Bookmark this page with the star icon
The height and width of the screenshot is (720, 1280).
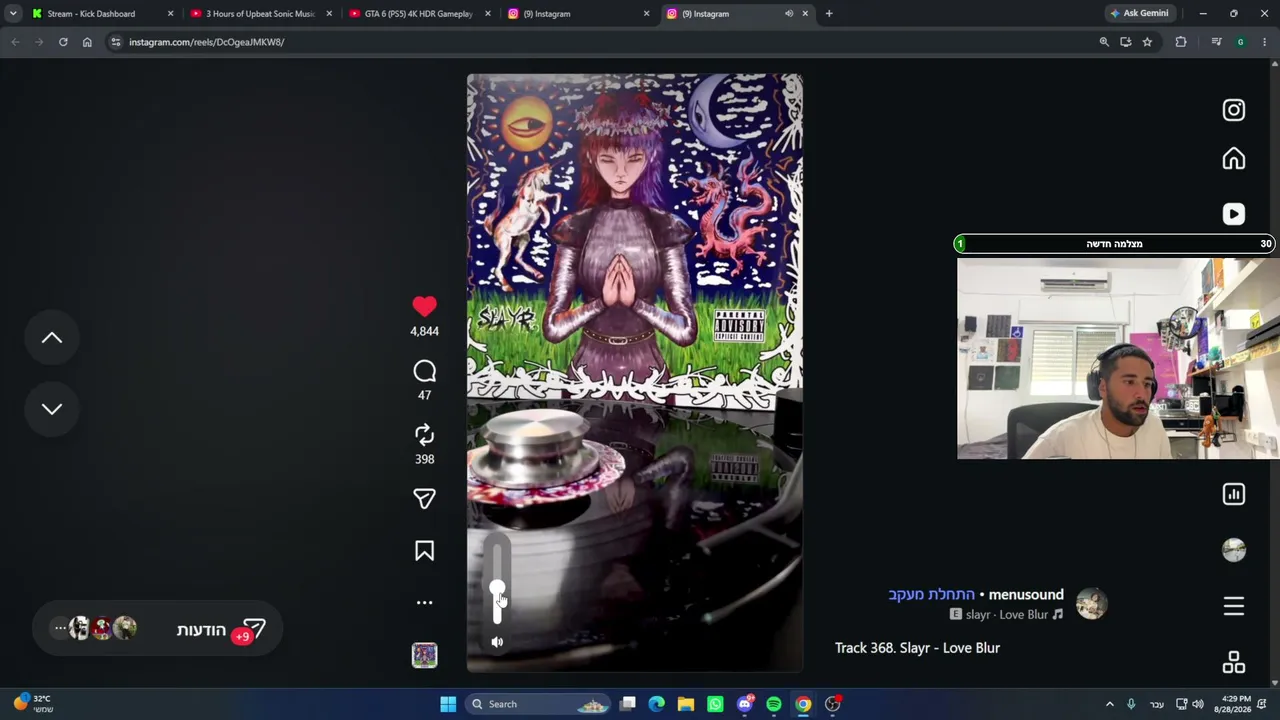pos(1147,42)
